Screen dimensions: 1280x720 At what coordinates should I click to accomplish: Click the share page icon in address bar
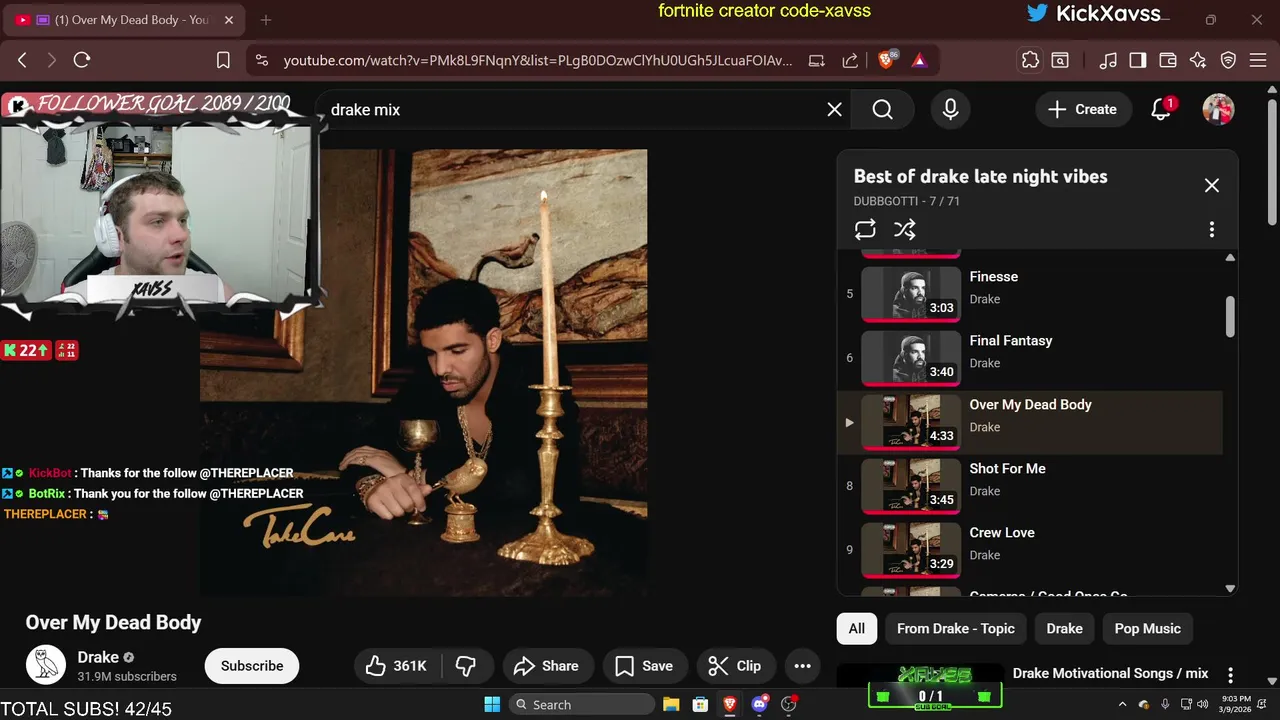[850, 61]
